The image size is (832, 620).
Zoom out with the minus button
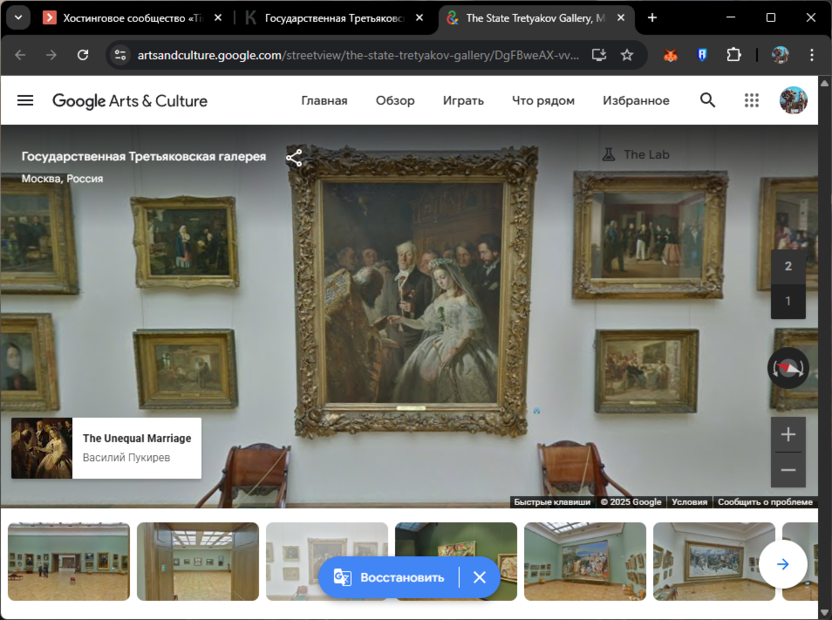point(788,470)
